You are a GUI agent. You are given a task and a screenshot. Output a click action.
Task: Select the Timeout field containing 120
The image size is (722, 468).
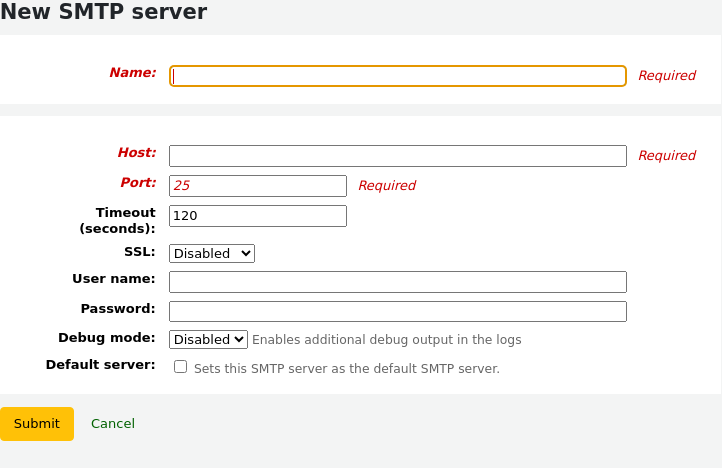coord(257,216)
